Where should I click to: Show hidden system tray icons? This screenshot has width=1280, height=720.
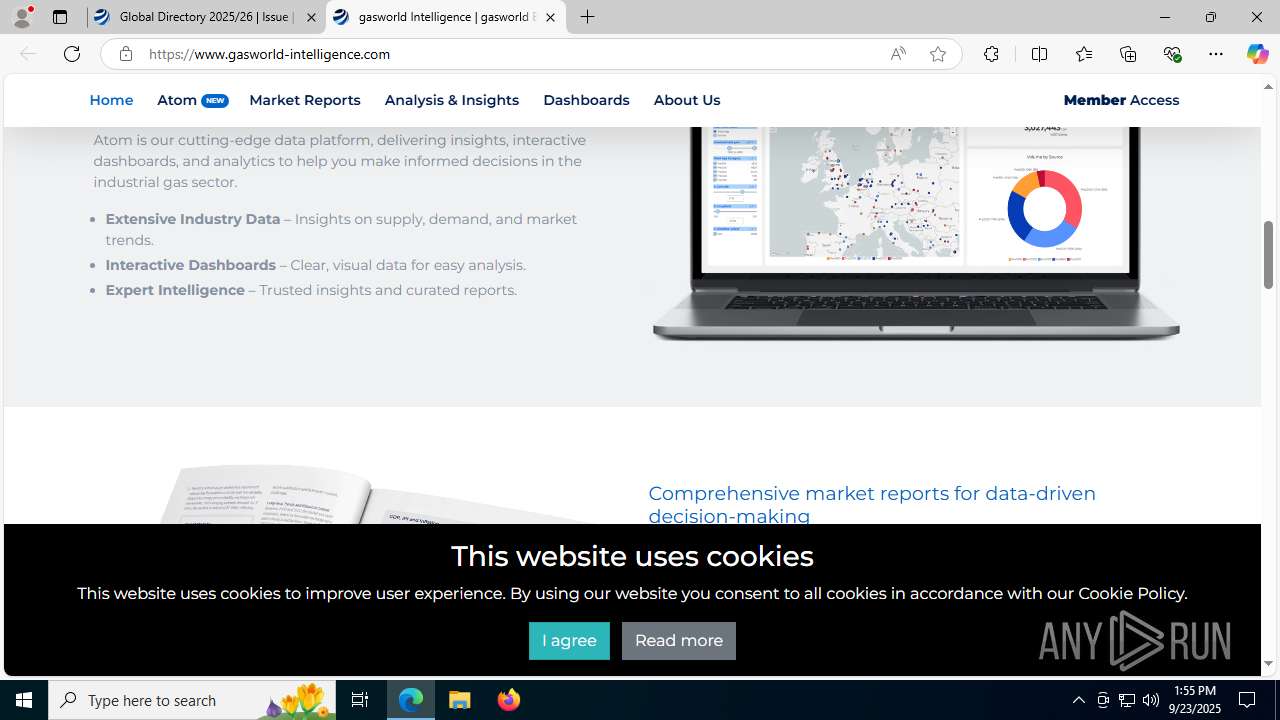(x=1078, y=700)
